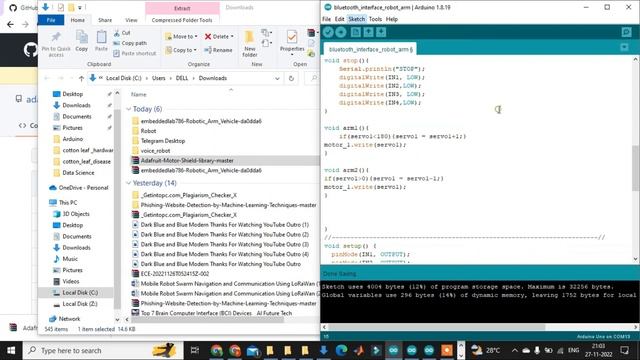Collapse the Yesterday (14) group
640x360 pixels.
click(129, 183)
